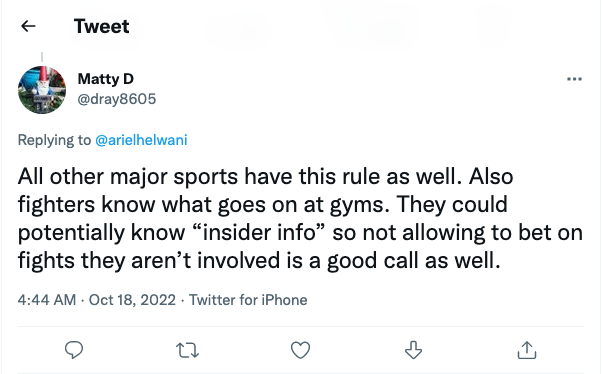Click the 4:44 AM timestamp
This screenshot has width=602, height=374.
(x=47, y=300)
